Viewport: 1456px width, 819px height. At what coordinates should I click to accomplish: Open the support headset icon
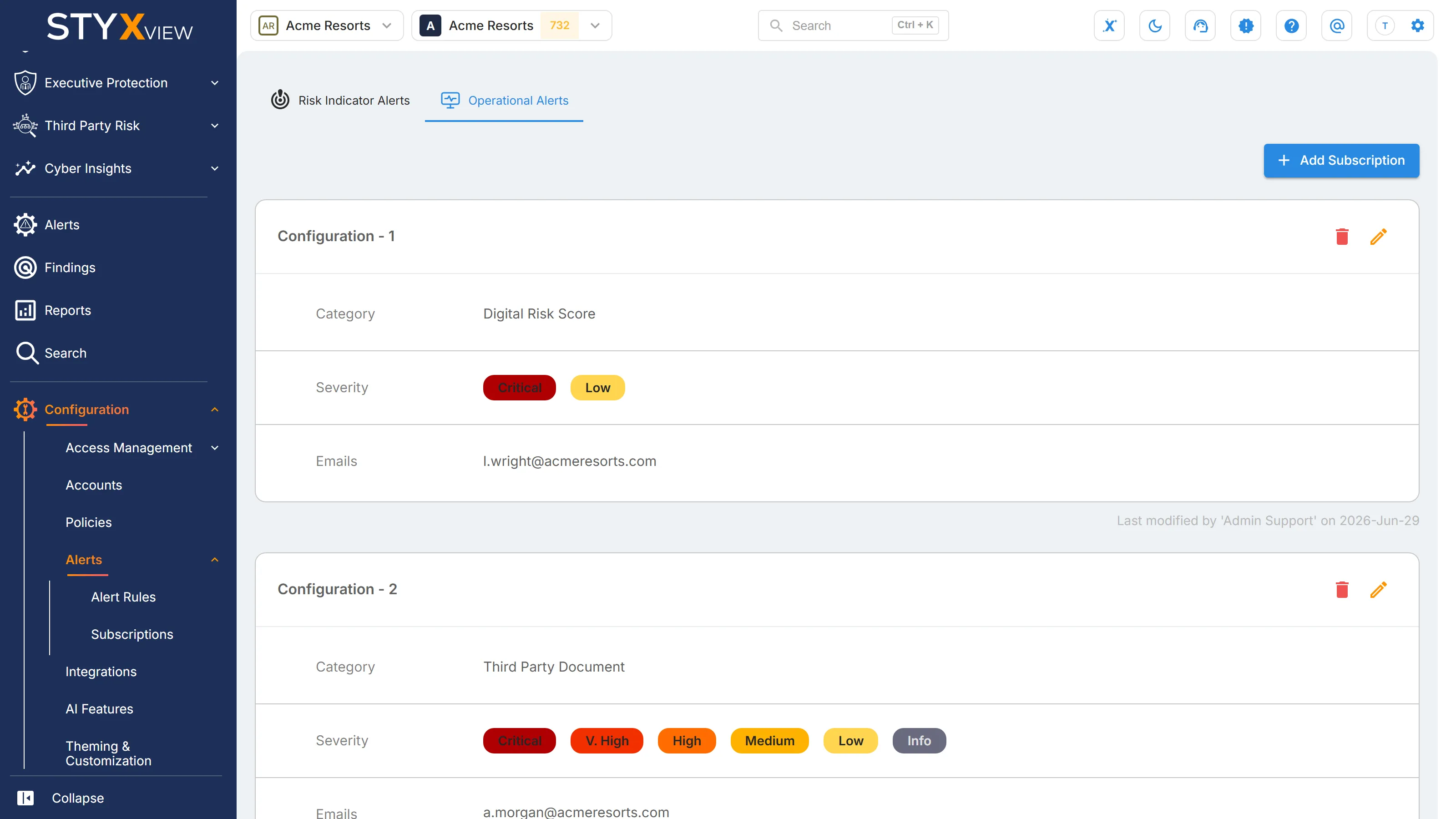tap(1200, 25)
